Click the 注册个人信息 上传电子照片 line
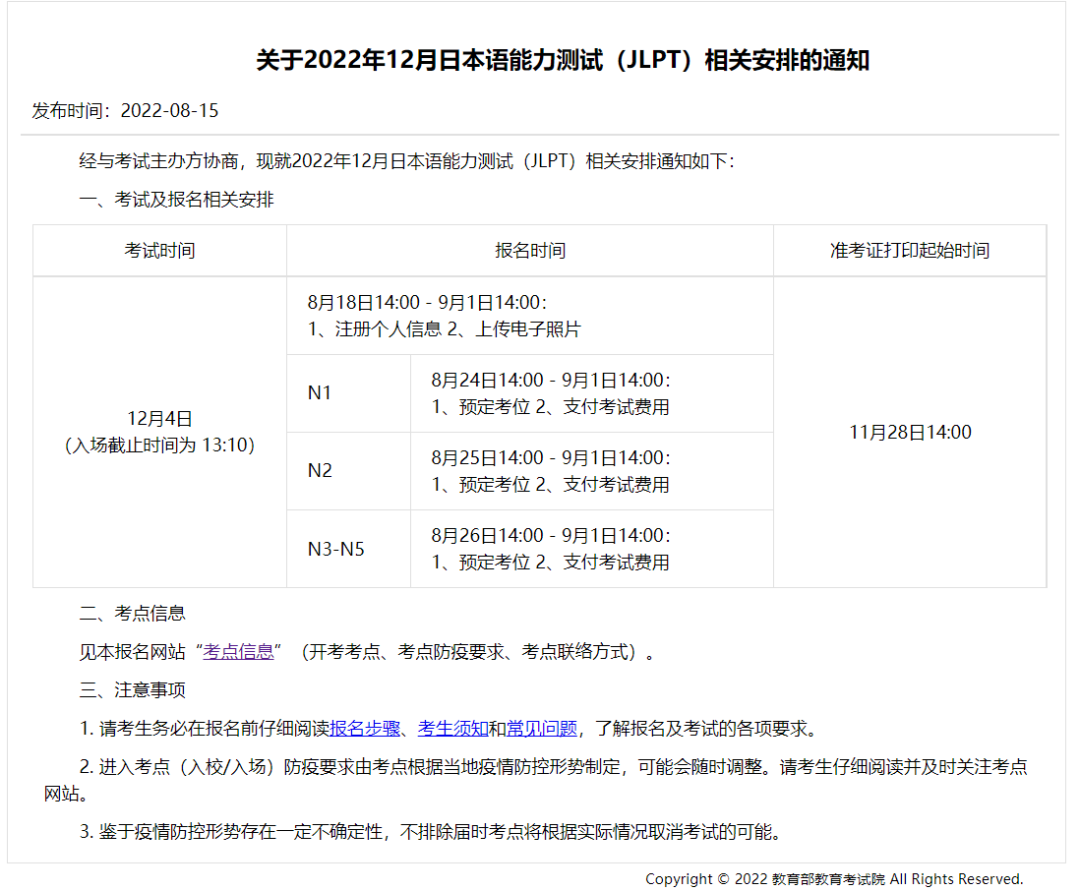Image resolution: width=1080 pixels, height=891 pixels. [444, 329]
